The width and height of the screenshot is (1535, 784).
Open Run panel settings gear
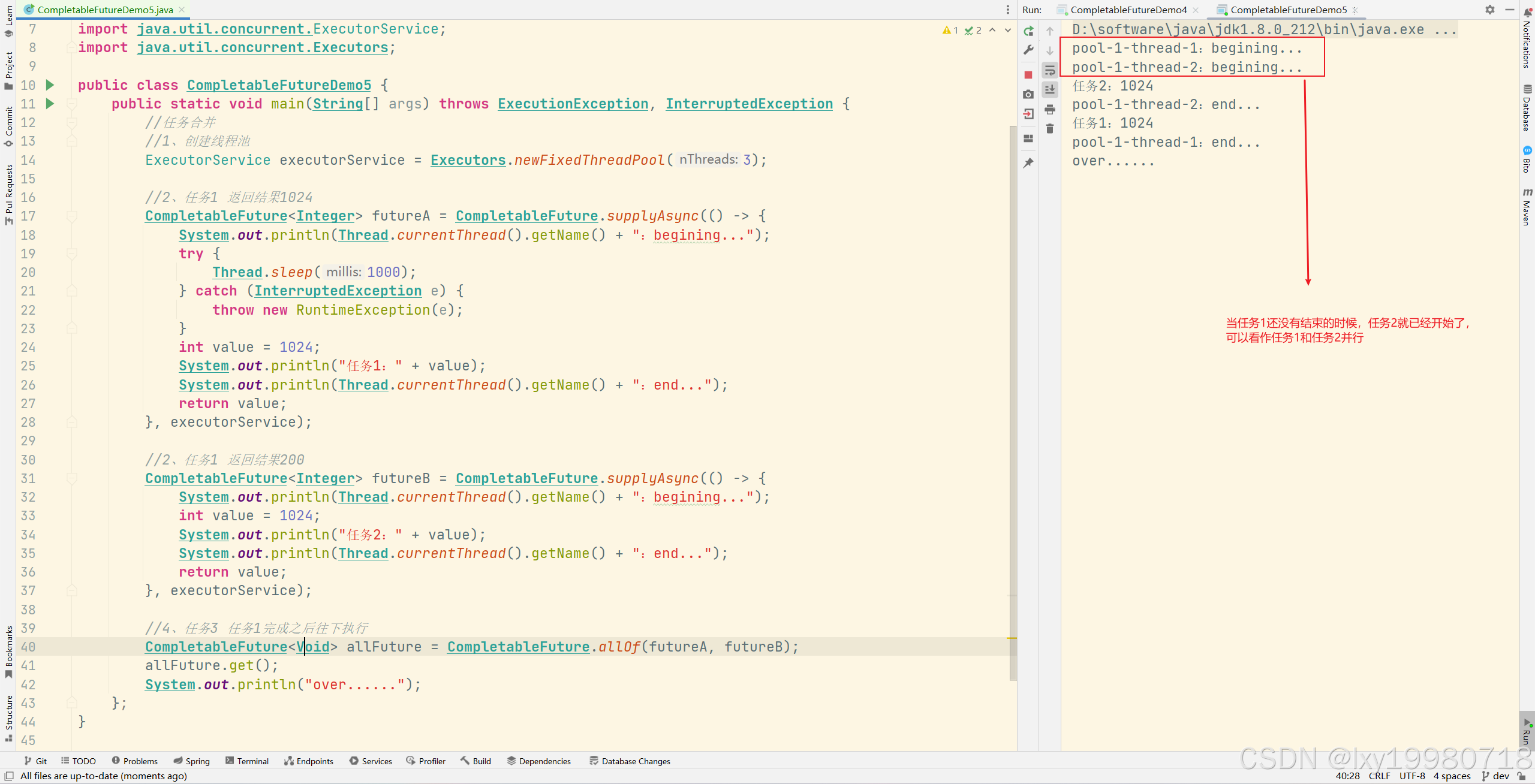1489,10
